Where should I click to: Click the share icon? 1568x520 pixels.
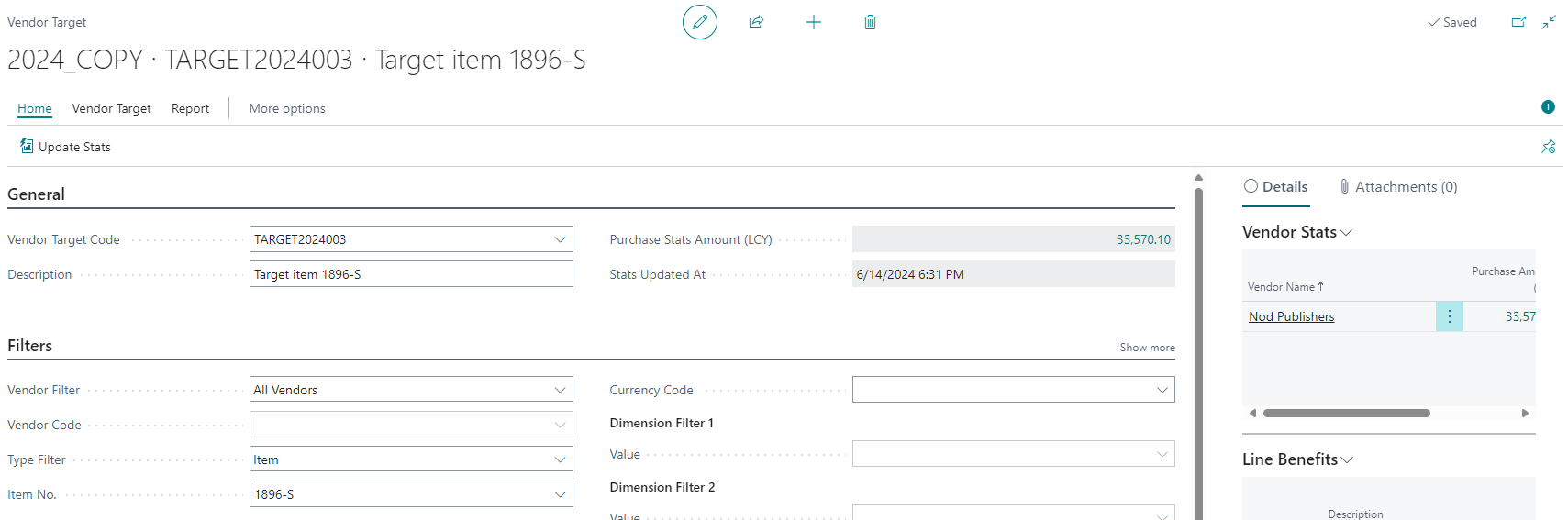[756, 22]
